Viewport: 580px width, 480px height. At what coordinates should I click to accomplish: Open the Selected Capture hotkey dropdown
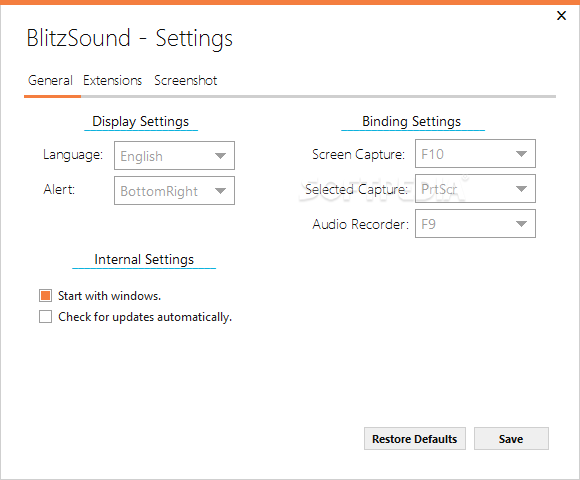point(475,189)
